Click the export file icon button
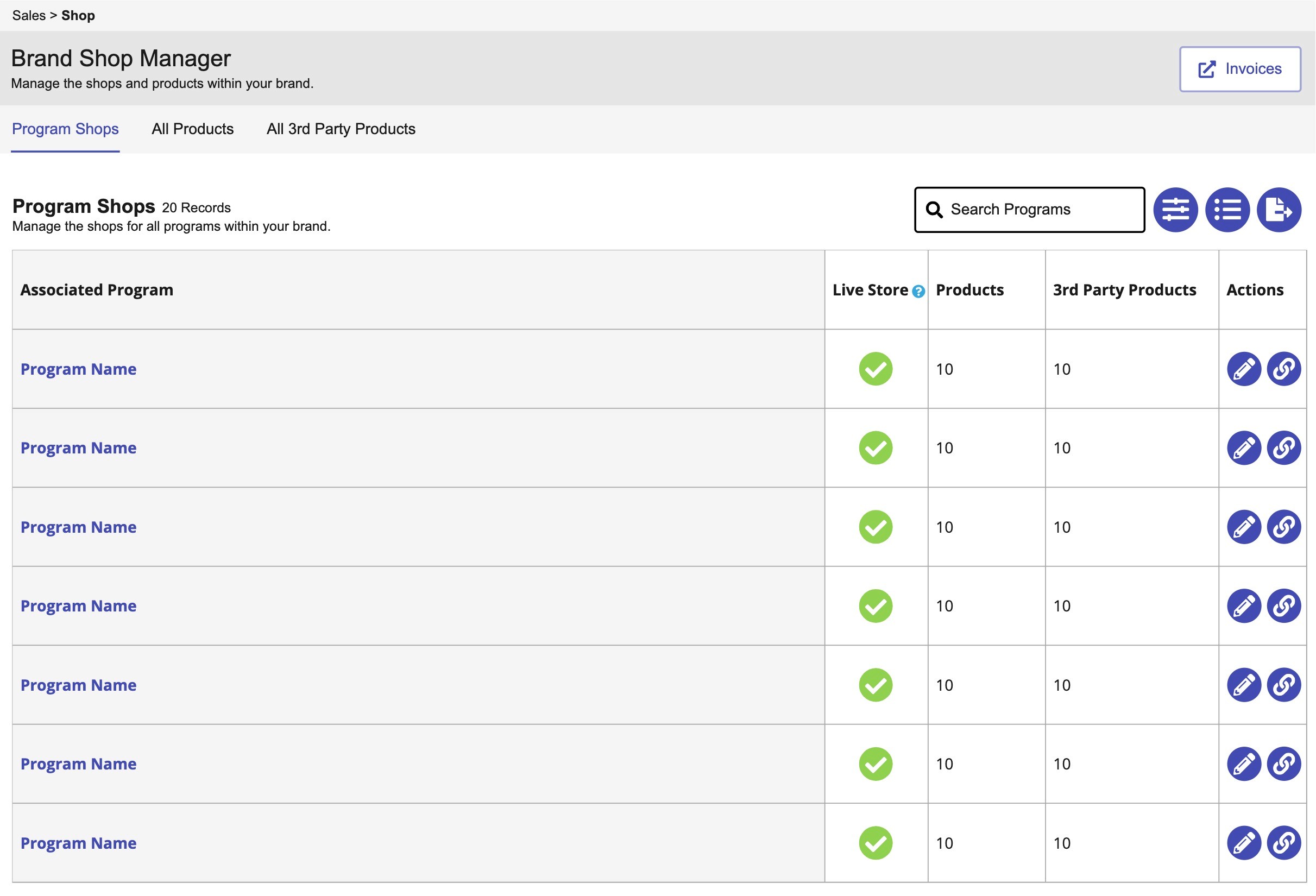Viewport: 1316px width, 896px height. click(x=1279, y=210)
